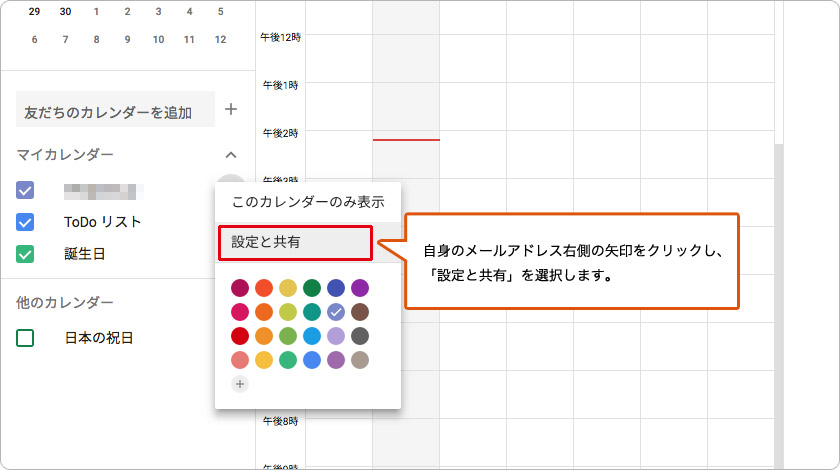
Task: Pick the checked lavender-blue swatch
Action: (x=336, y=312)
